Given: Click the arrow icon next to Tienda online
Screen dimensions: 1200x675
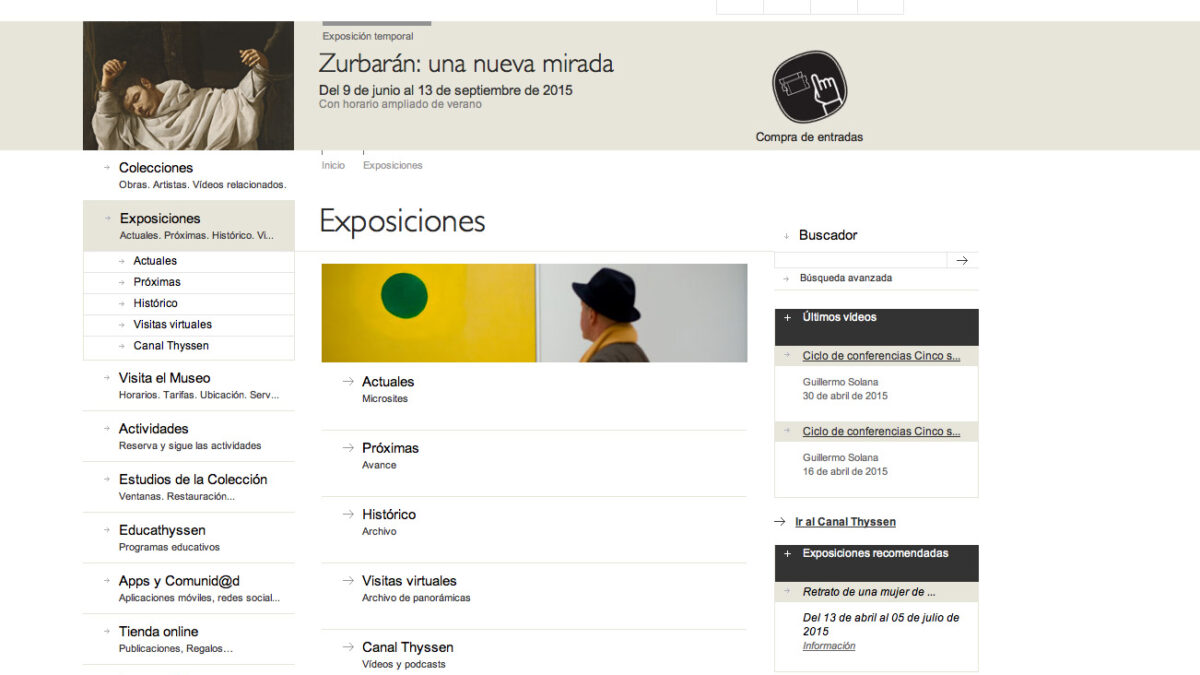Looking at the screenshot, I should (107, 632).
